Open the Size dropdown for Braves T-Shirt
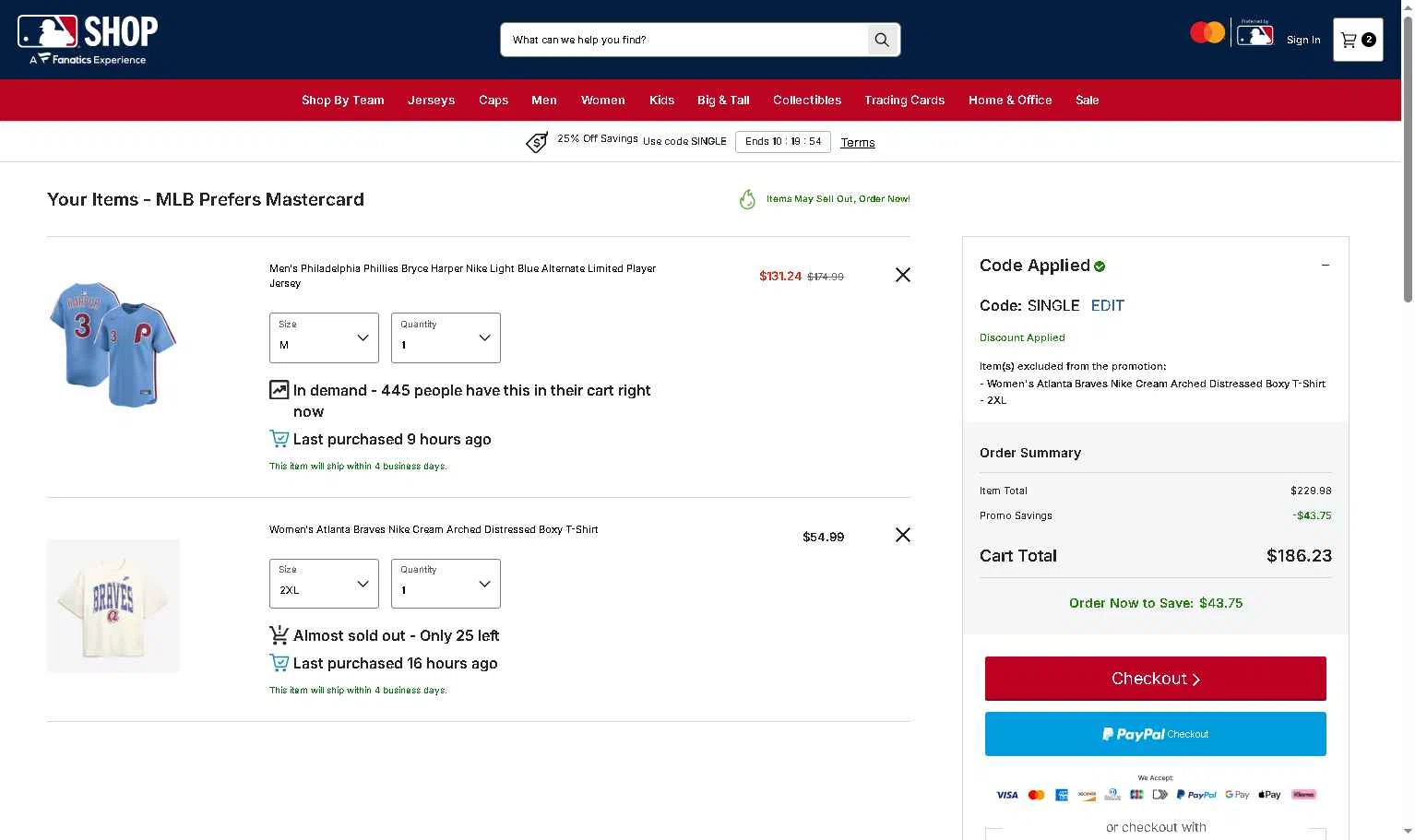 point(324,584)
